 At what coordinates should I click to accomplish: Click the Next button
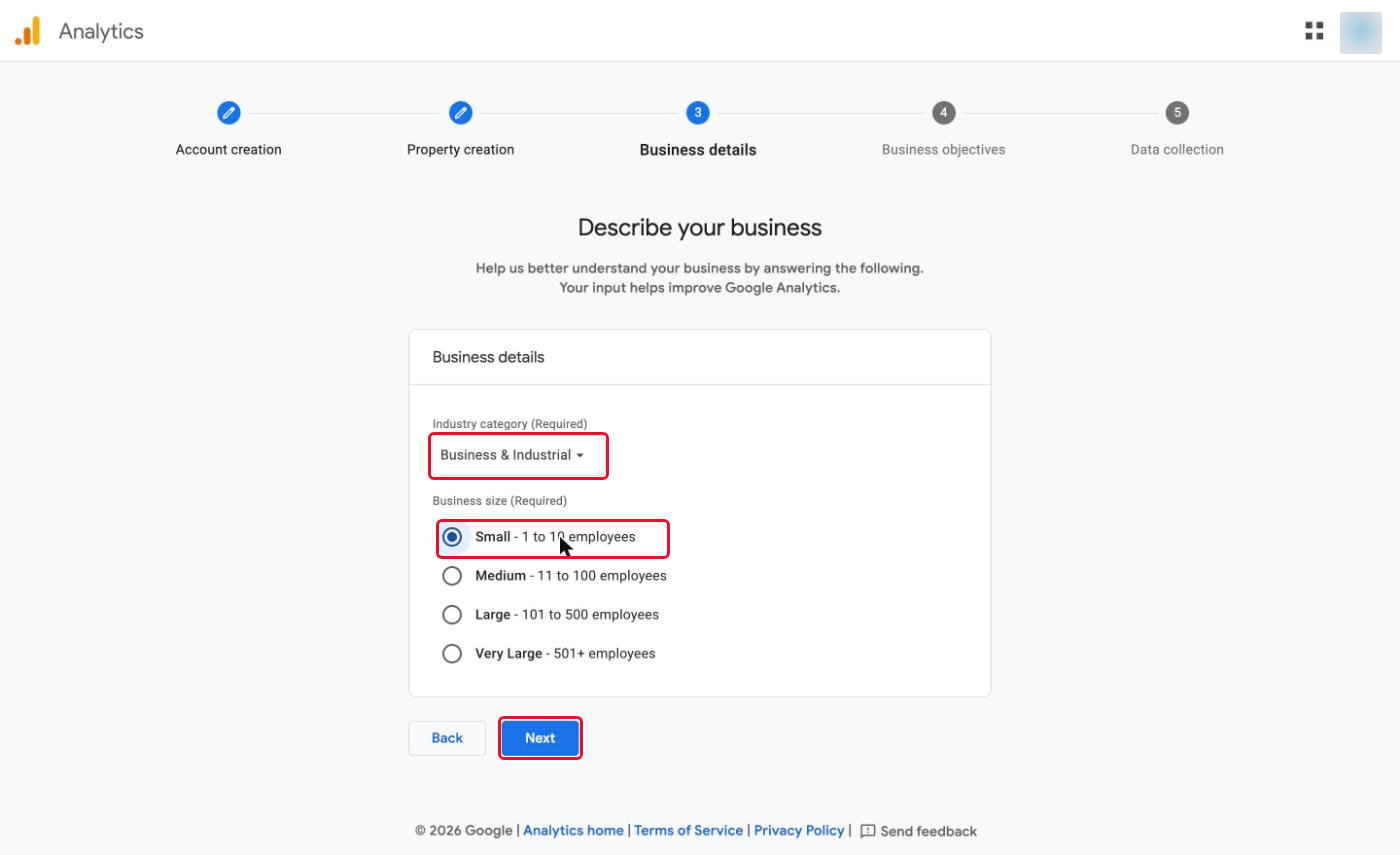click(x=540, y=738)
